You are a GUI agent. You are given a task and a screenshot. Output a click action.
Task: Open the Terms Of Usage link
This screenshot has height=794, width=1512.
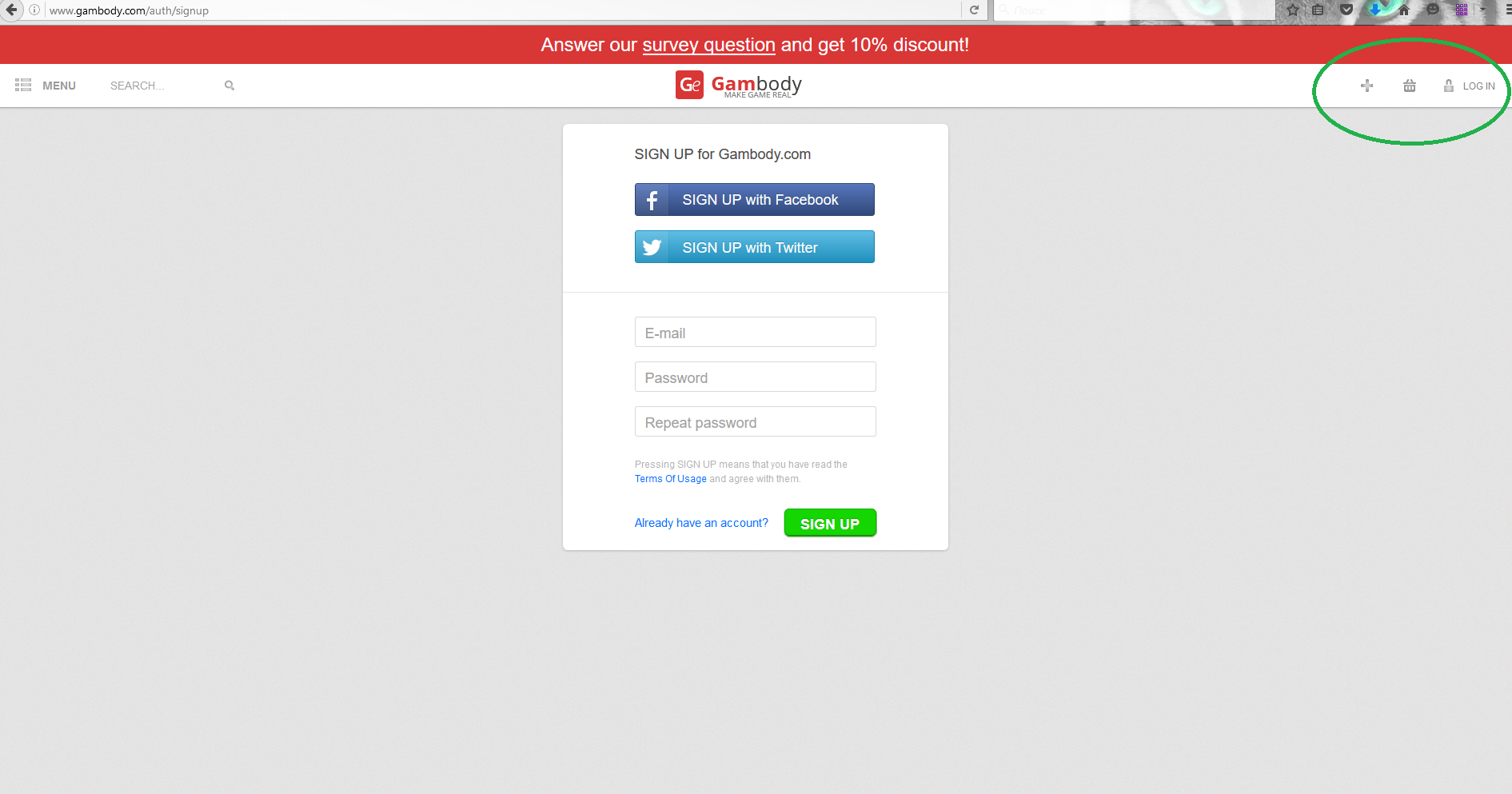(671, 479)
